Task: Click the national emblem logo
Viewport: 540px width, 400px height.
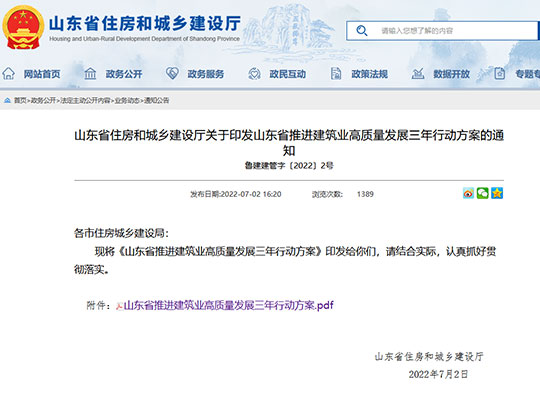Action: (23, 28)
